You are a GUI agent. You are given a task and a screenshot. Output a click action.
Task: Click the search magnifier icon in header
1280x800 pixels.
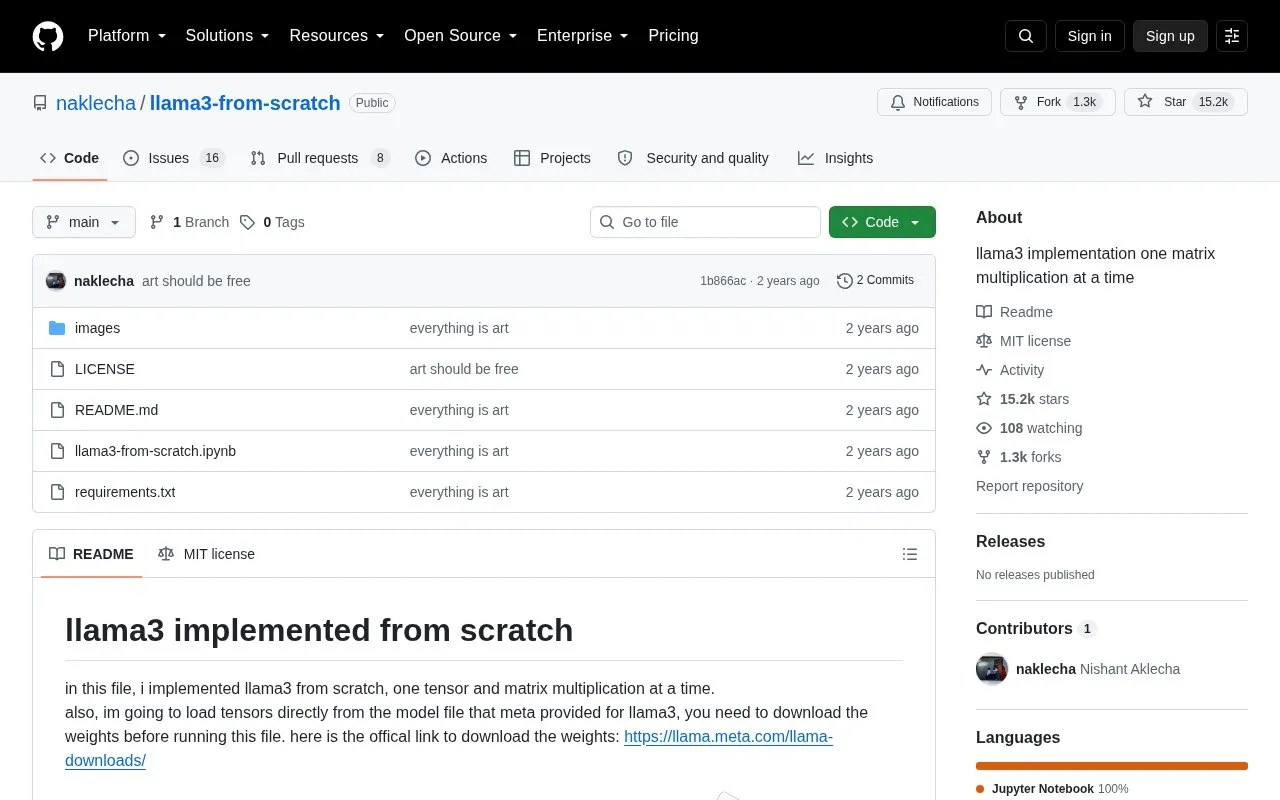click(x=1026, y=36)
